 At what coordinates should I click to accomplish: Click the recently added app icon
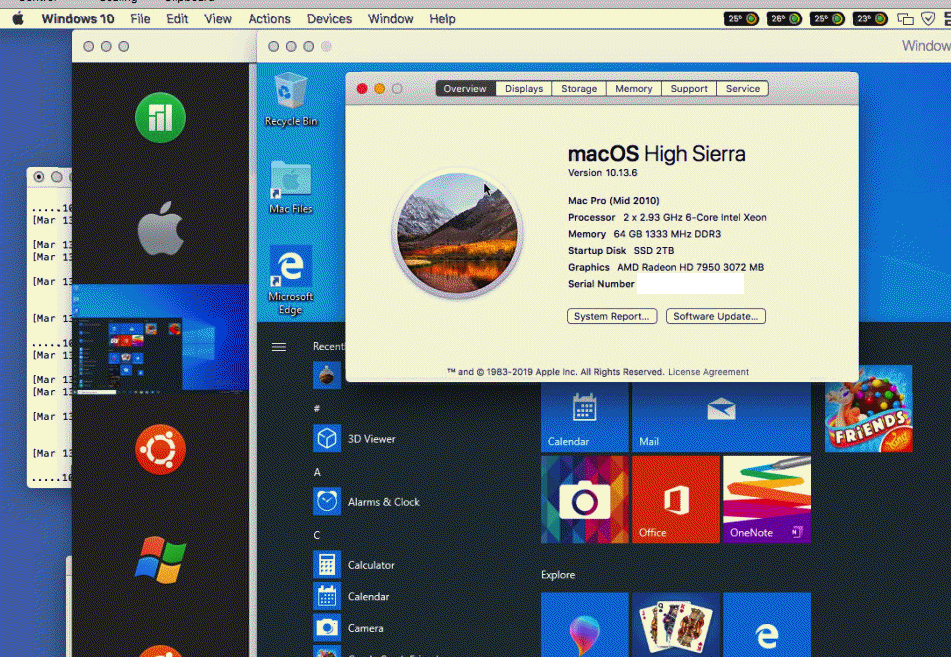(327, 375)
